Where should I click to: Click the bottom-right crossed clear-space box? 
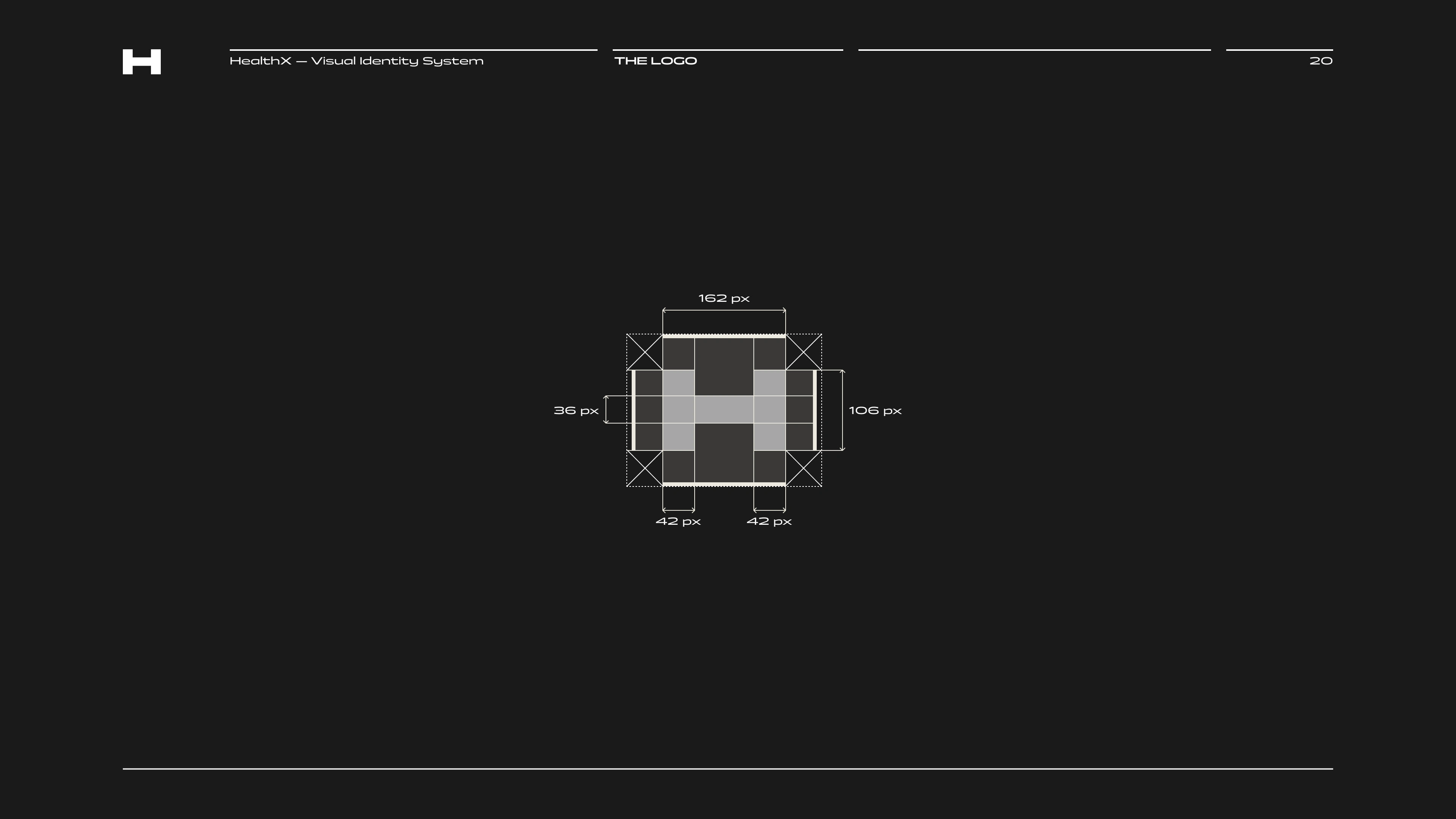click(x=803, y=468)
